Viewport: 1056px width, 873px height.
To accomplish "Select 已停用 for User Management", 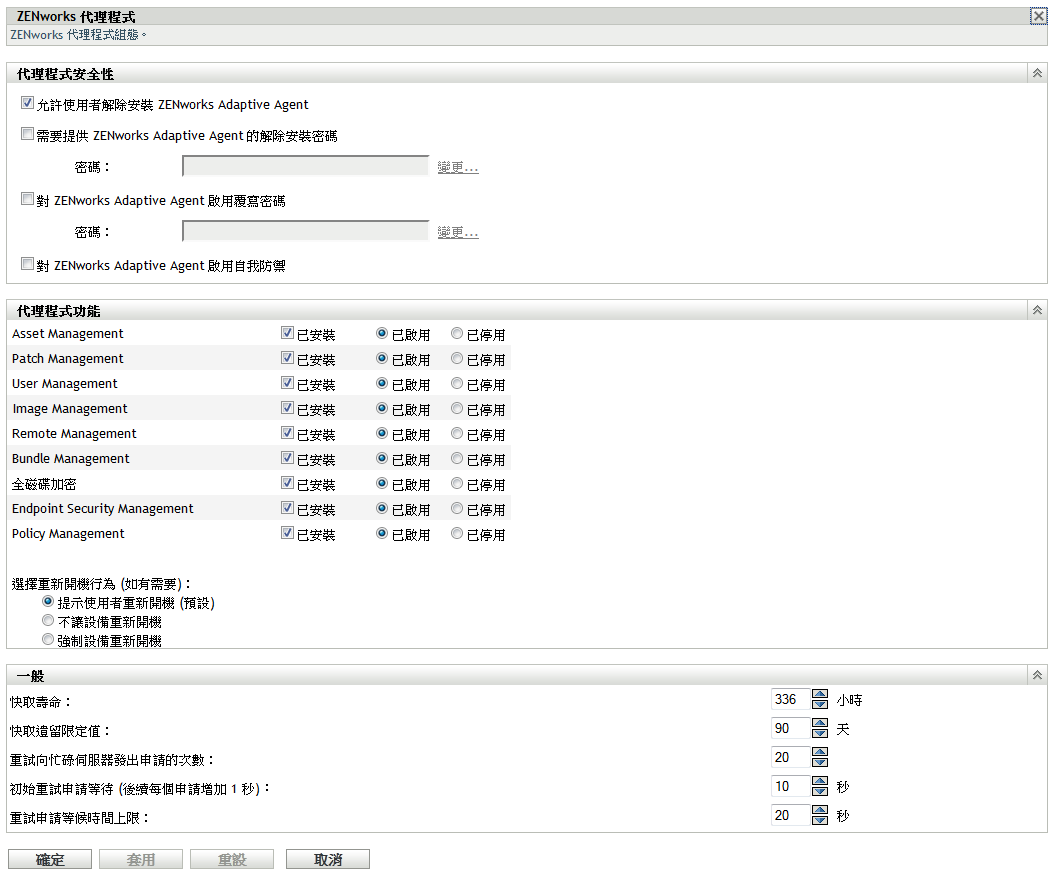I will tap(457, 383).
